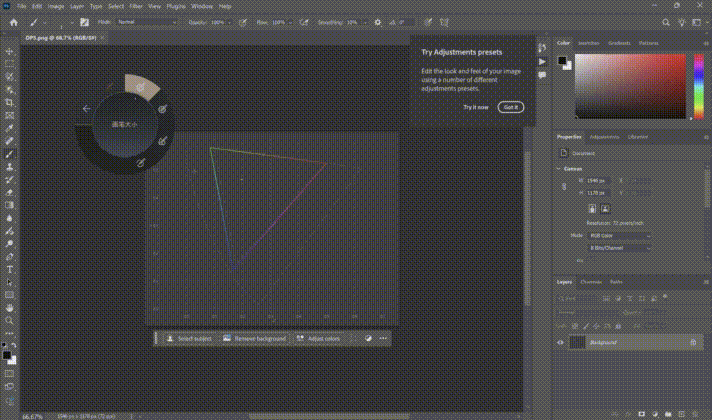
Task: Click Adjust colors button
Action: (x=318, y=339)
